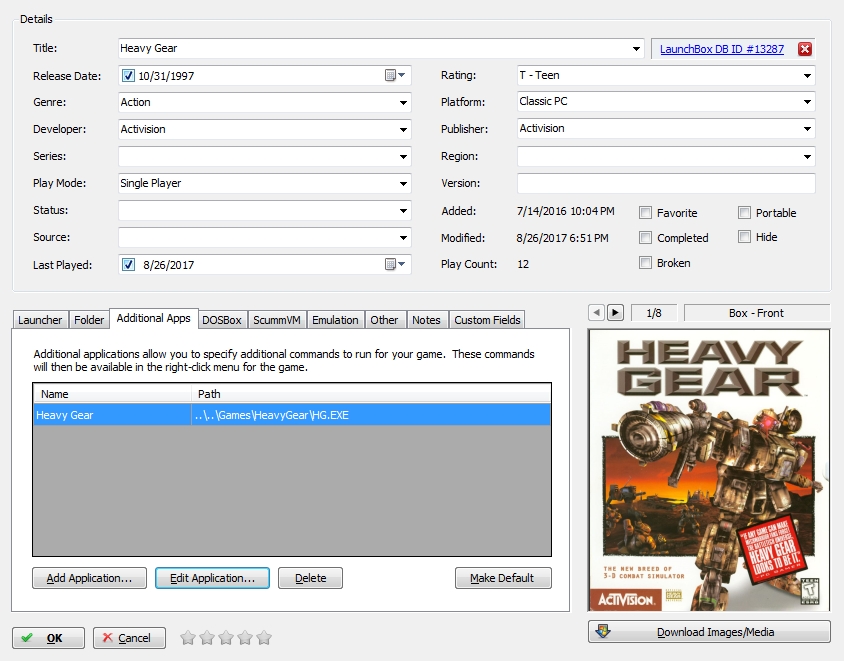
Task: Open the Publisher dropdown
Action: click(x=807, y=129)
